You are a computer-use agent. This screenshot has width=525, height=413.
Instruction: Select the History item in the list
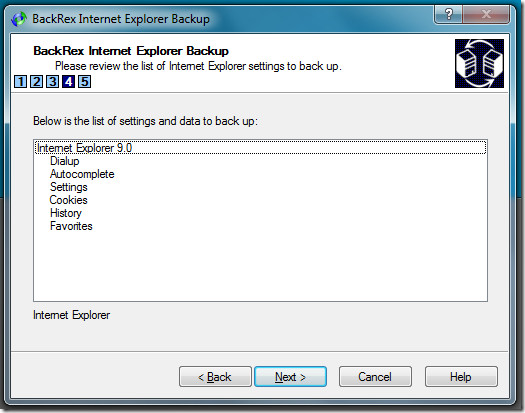pos(66,213)
